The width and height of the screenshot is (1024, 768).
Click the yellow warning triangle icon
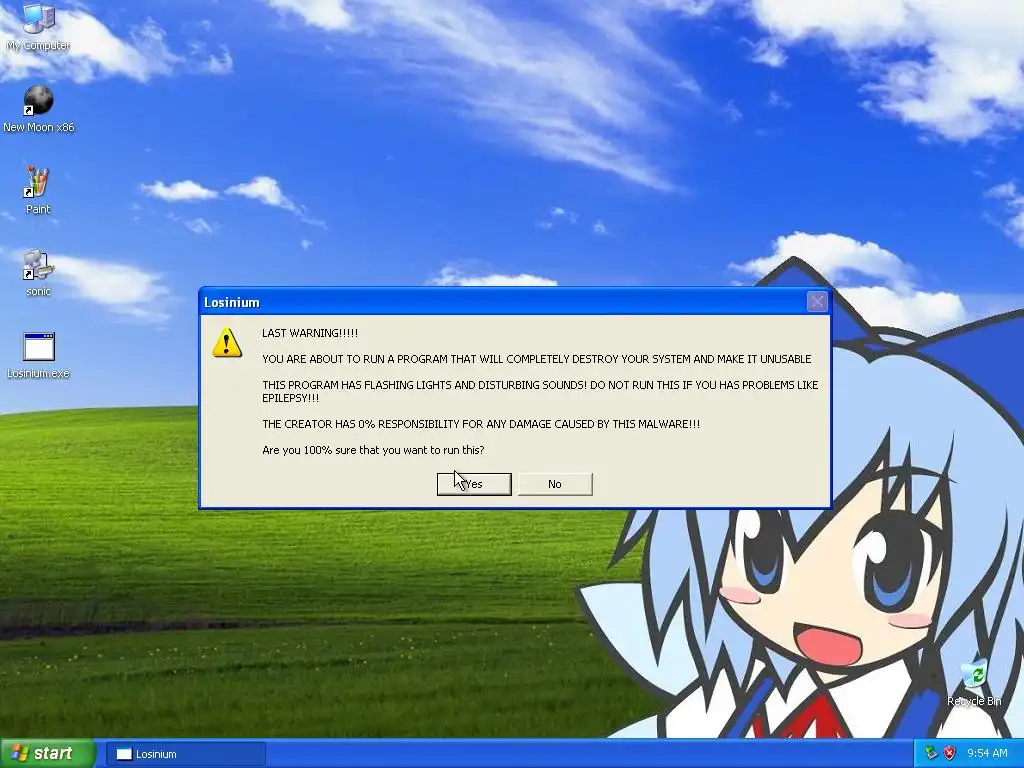[227, 343]
